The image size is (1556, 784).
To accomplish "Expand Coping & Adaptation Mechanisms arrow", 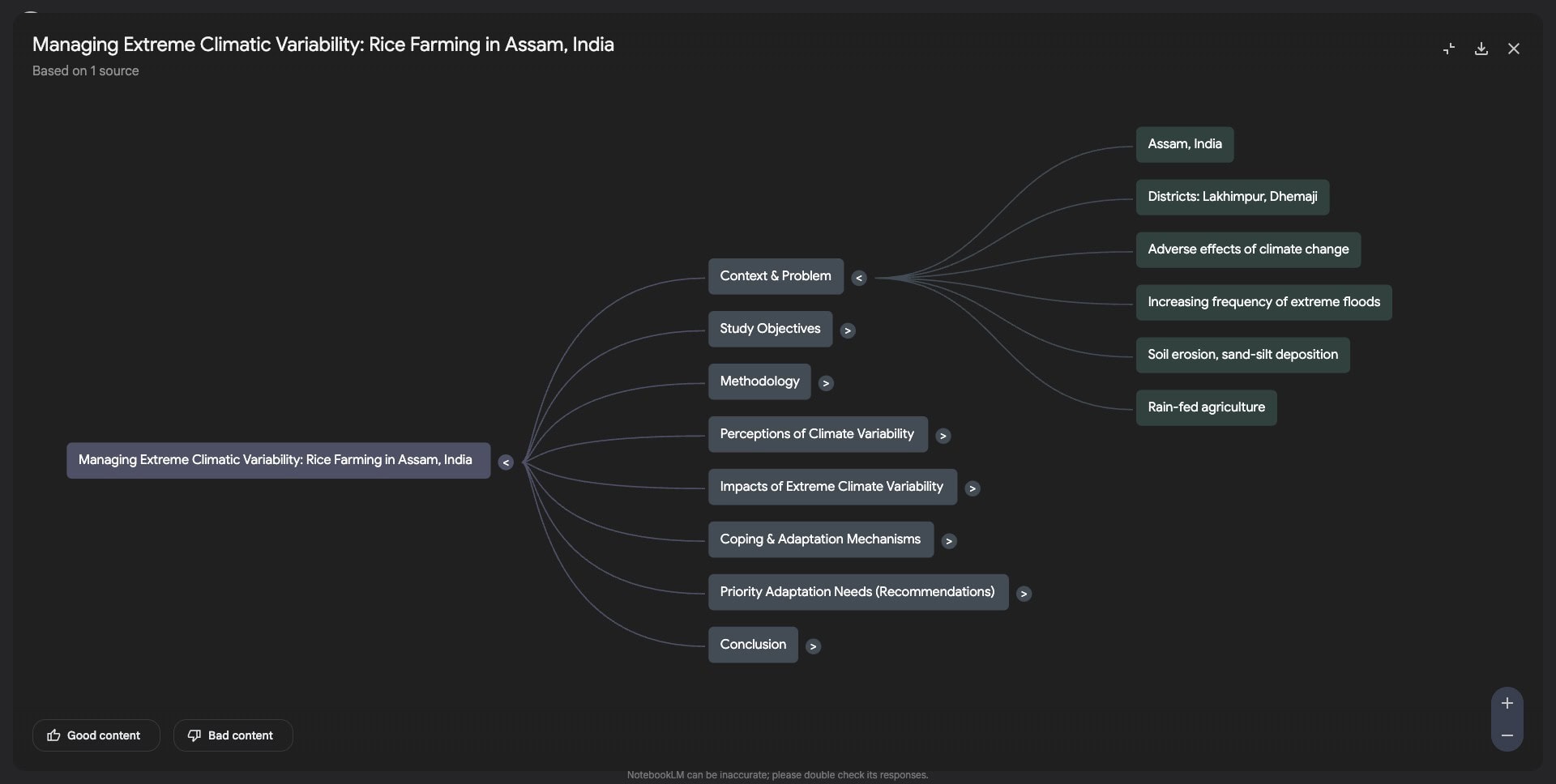I will click(x=949, y=541).
